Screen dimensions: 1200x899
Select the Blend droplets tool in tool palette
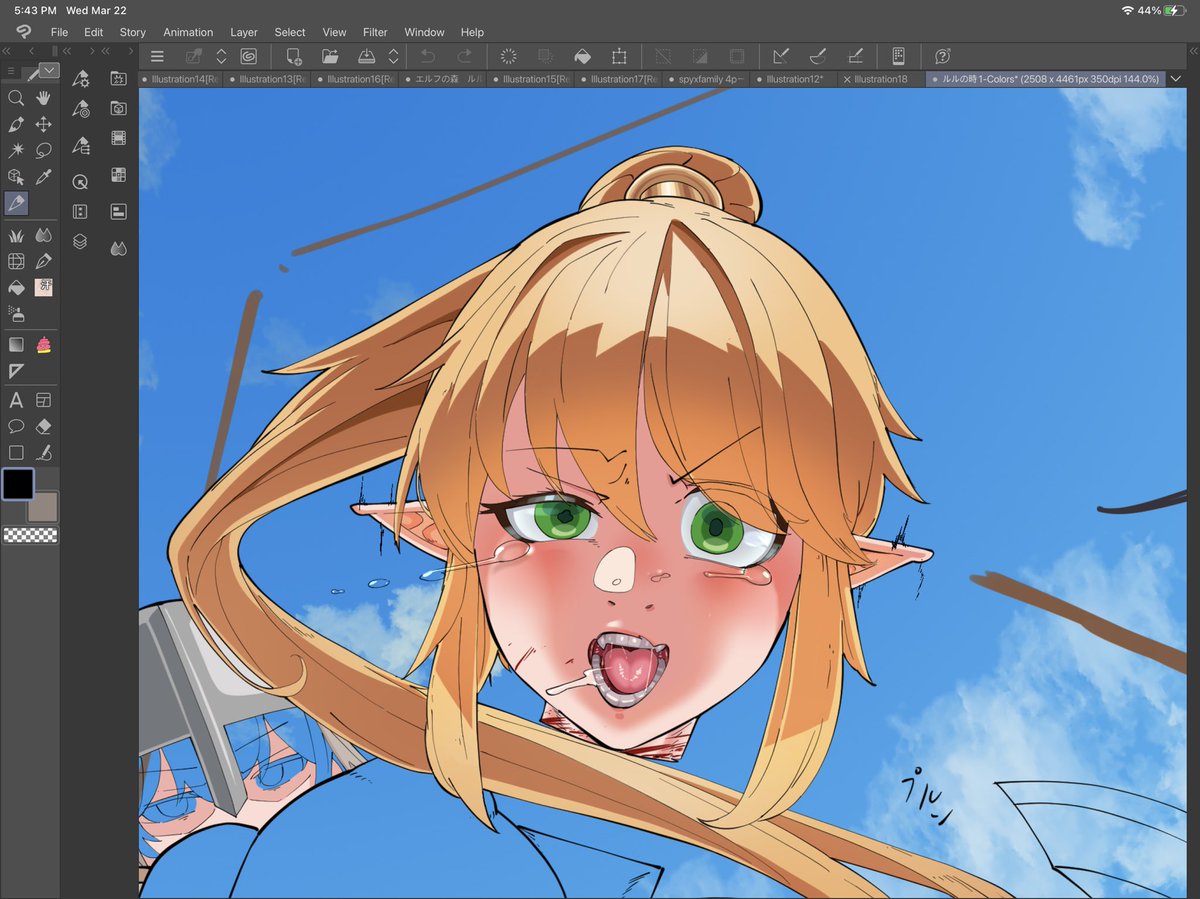point(44,236)
